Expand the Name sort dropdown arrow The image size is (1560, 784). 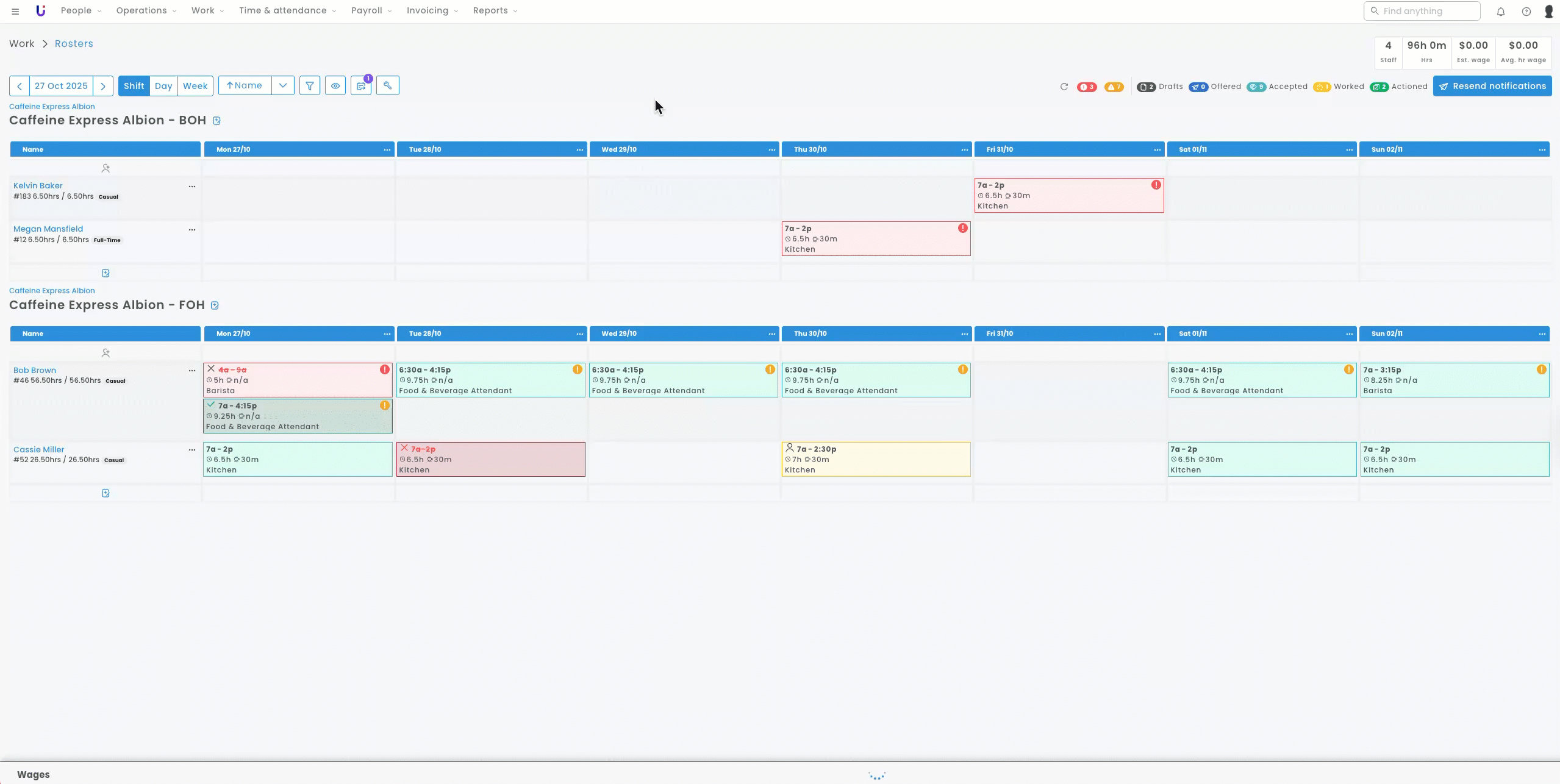tap(283, 86)
